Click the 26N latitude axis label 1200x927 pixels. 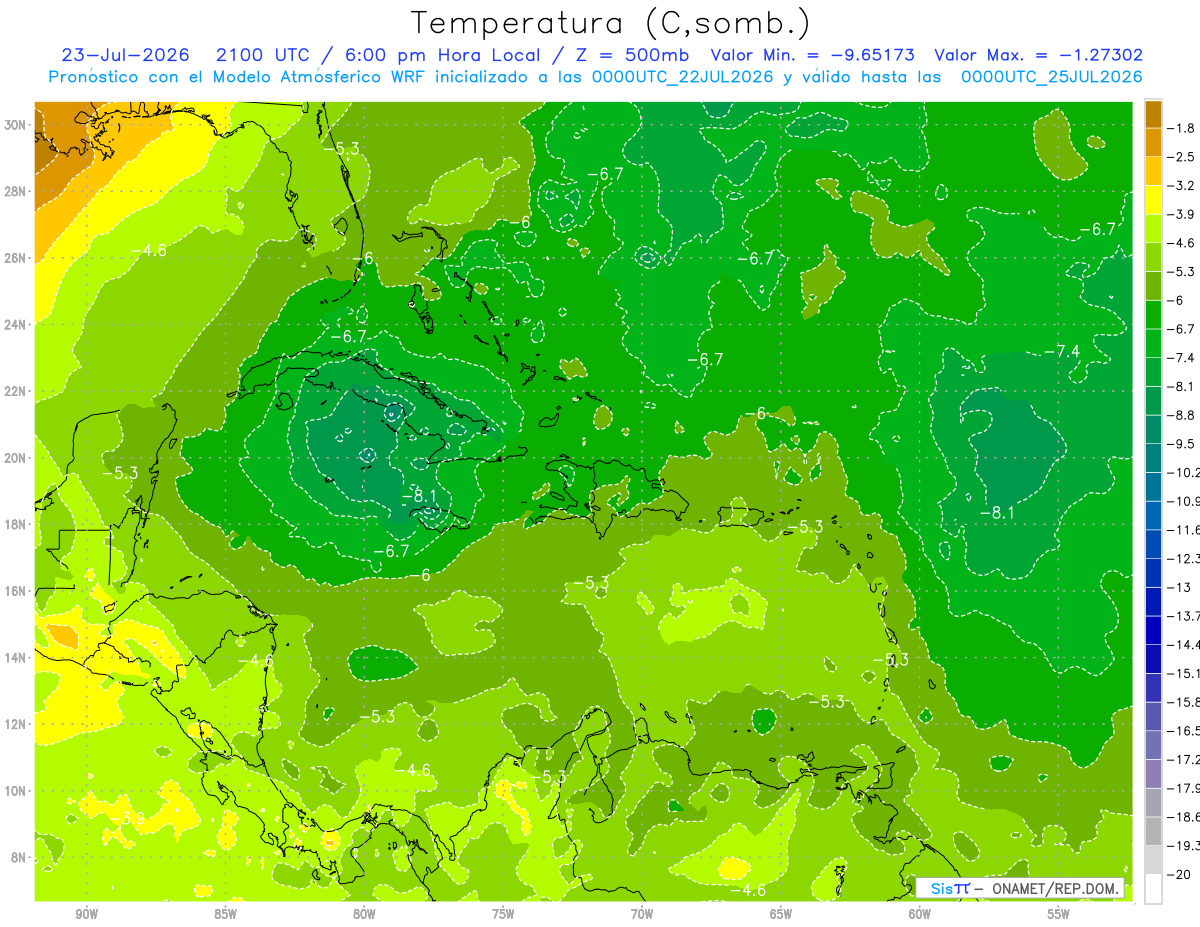[x=16, y=258]
